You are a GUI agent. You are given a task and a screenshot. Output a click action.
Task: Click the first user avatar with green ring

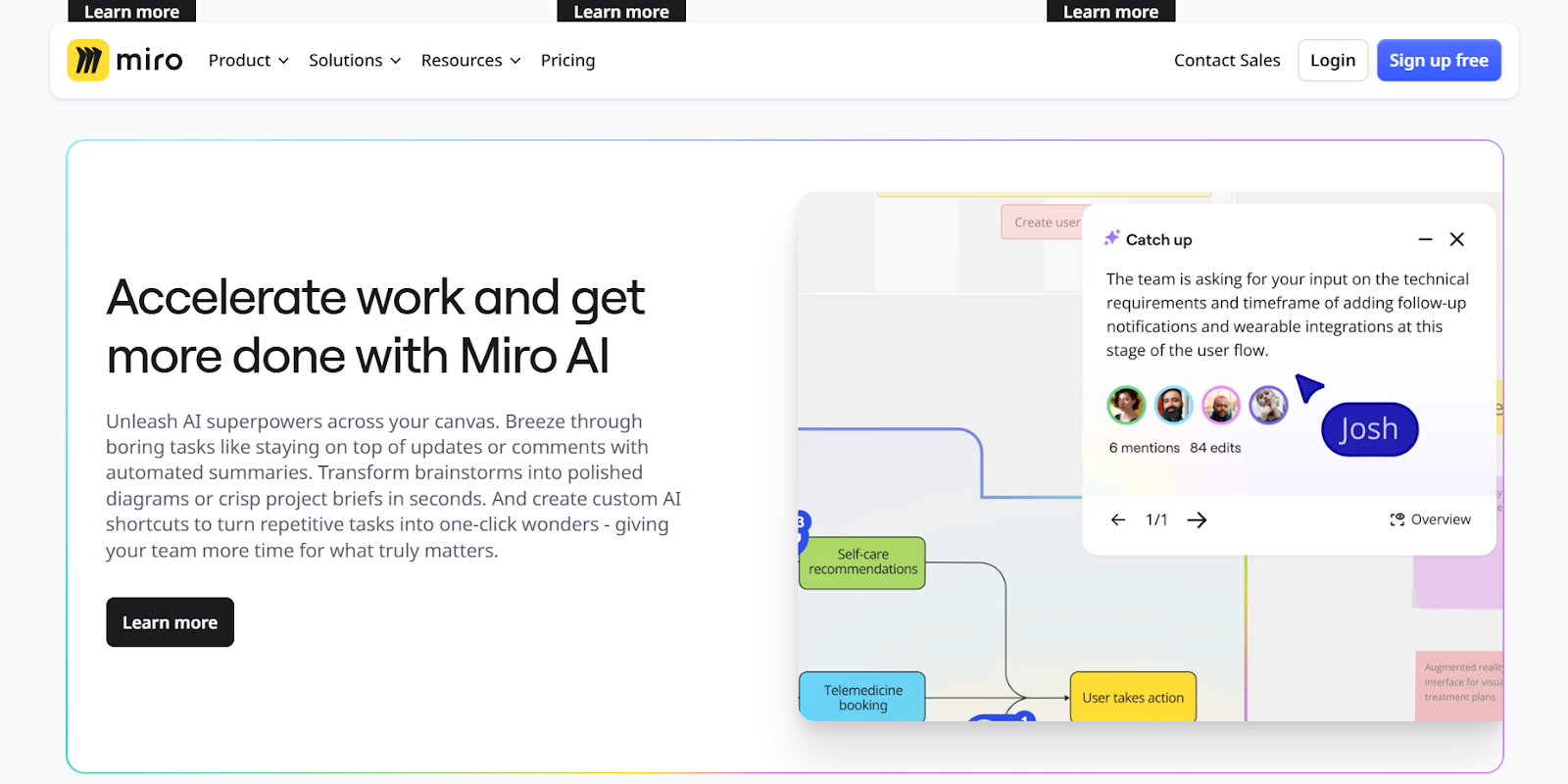tap(1126, 405)
